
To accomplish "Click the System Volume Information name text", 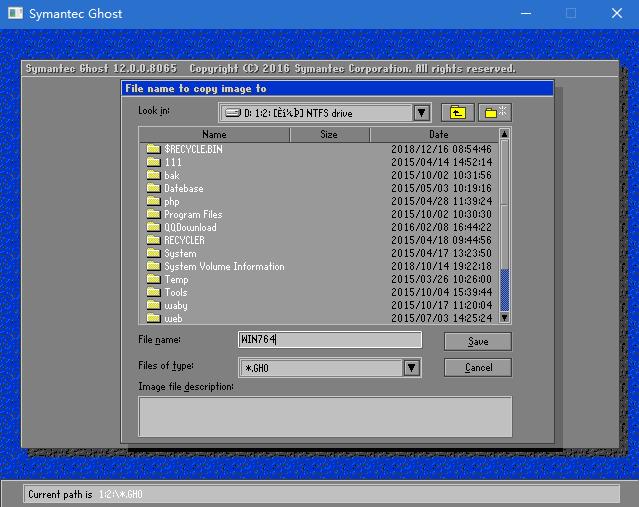I will click(224, 267).
